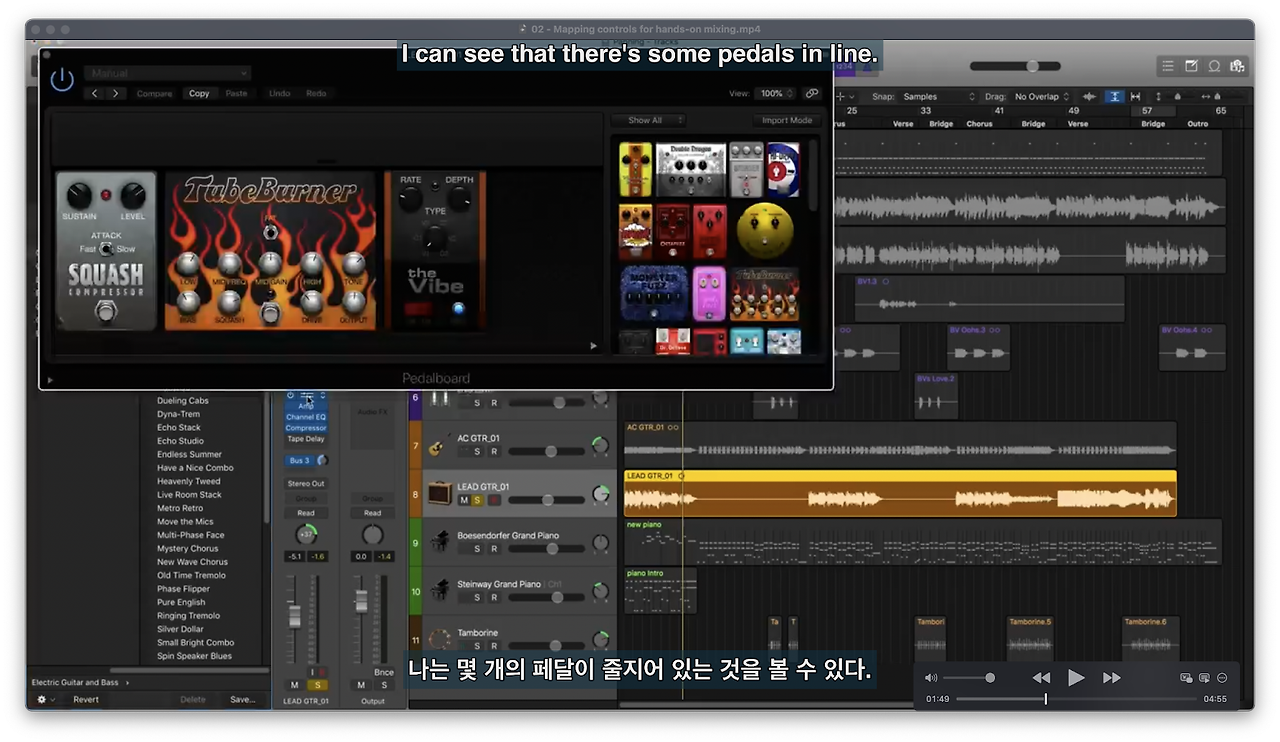The height and width of the screenshot is (742, 1280).
Task: Click the AC GTR_01 guitar track icon
Action: tap(437, 446)
